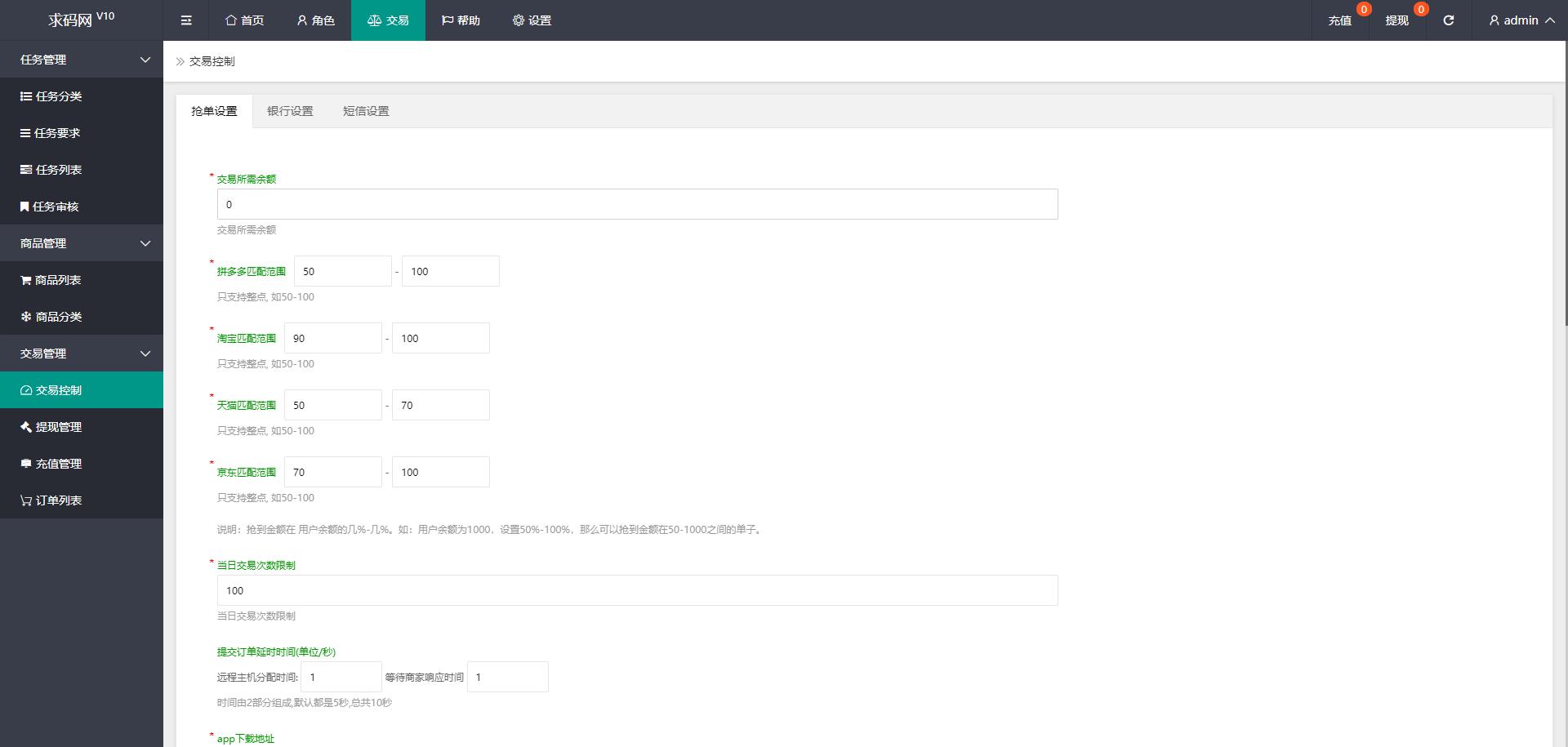Click the 远程主机分配时间 input field
The image size is (1568, 747).
pos(341,677)
